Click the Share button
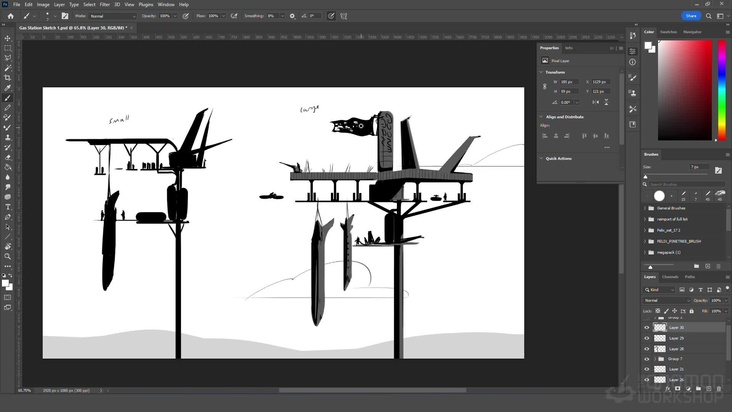Viewport: 732px width, 412px height. coord(690,16)
